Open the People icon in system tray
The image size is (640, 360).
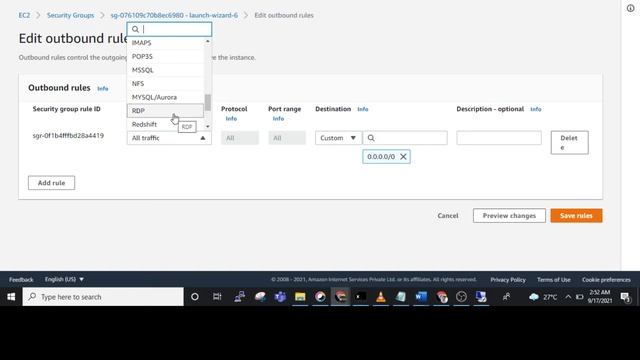click(506, 297)
